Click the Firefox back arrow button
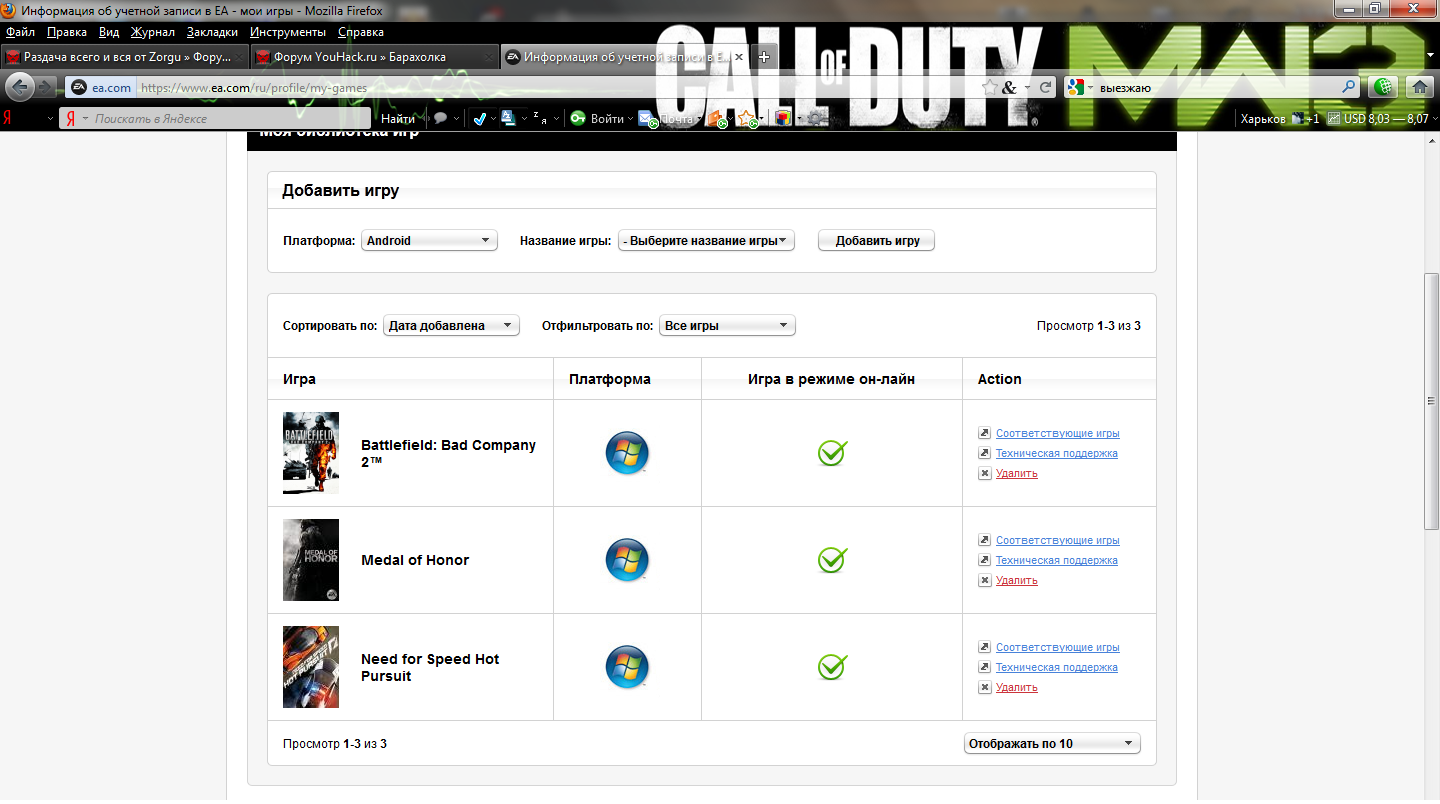Viewport: 1440px width, 804px height. tap(21, 87)
